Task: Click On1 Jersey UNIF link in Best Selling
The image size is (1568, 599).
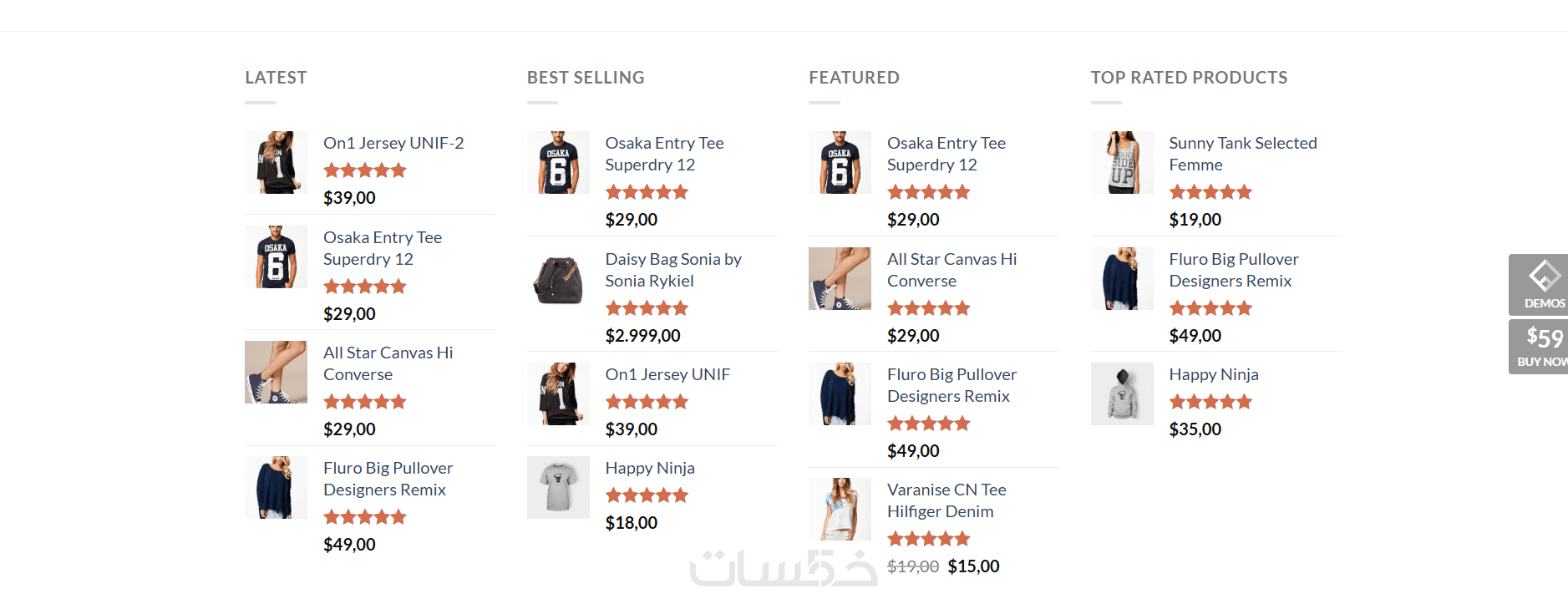Action: (x=667, y=374)
